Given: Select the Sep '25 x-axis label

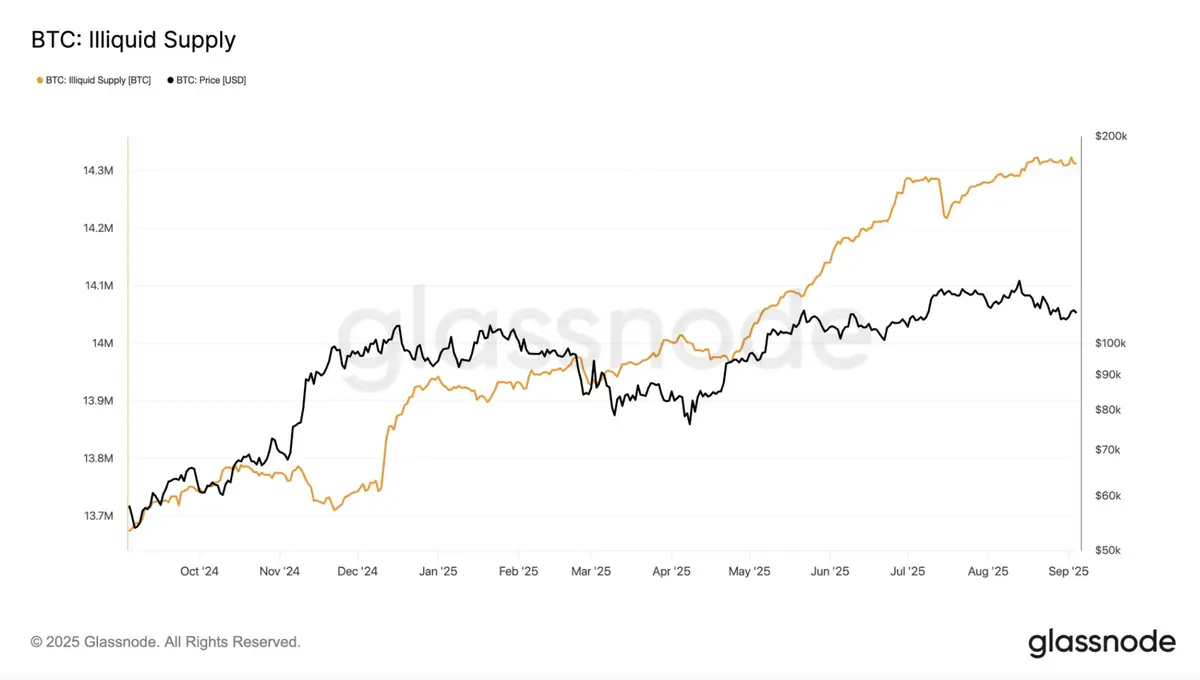Looking at the screenshot, I should coord(1068,572).
